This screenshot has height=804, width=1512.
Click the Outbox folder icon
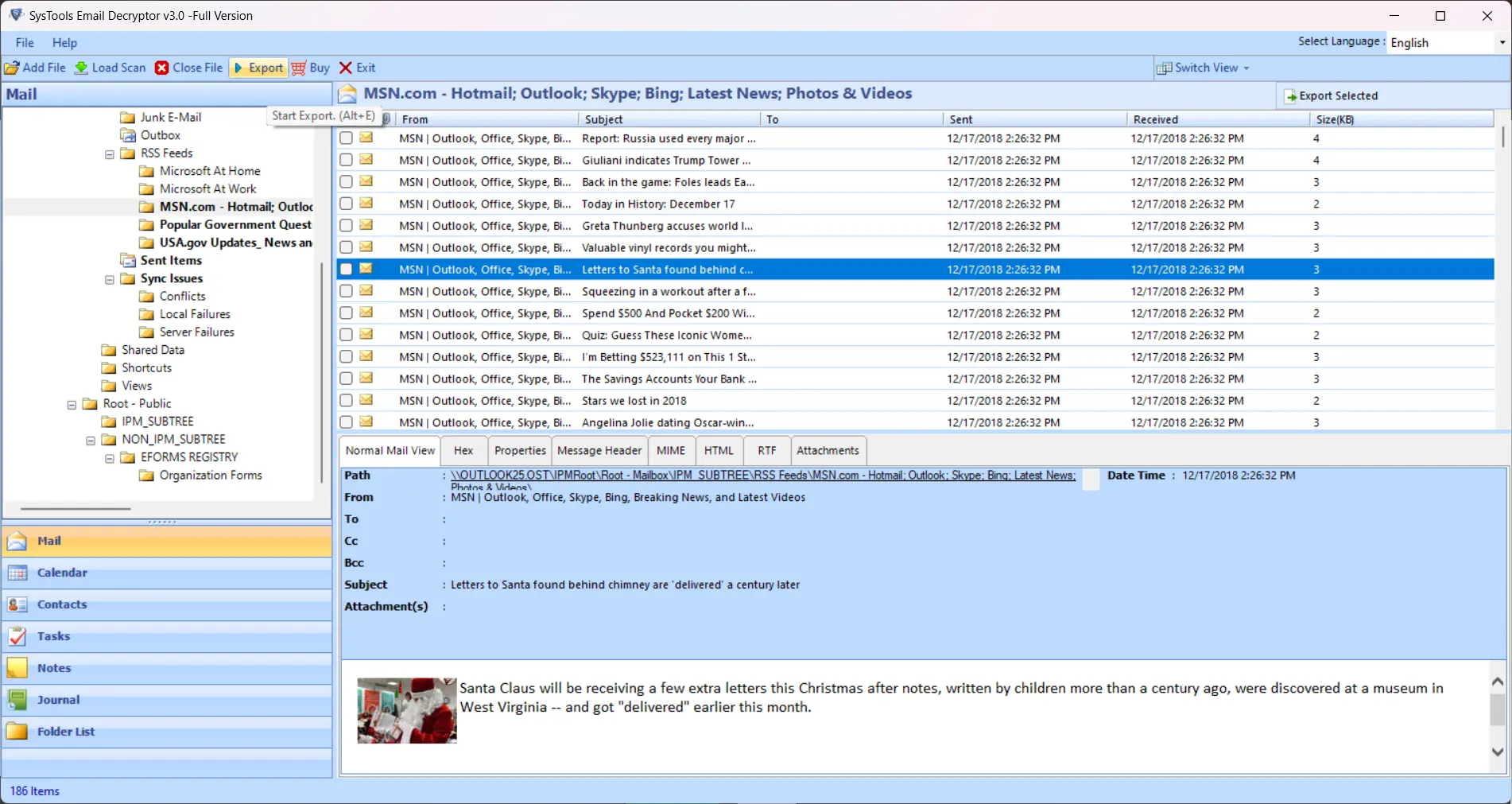point(127,135)
